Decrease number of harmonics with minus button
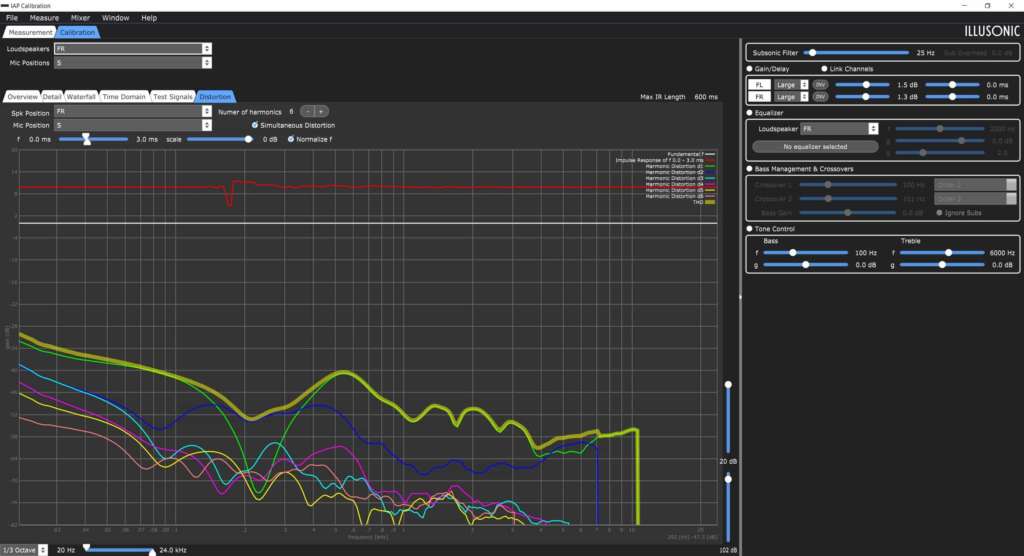The height and width of the screenshot is (556, 1024). (308, 112)
